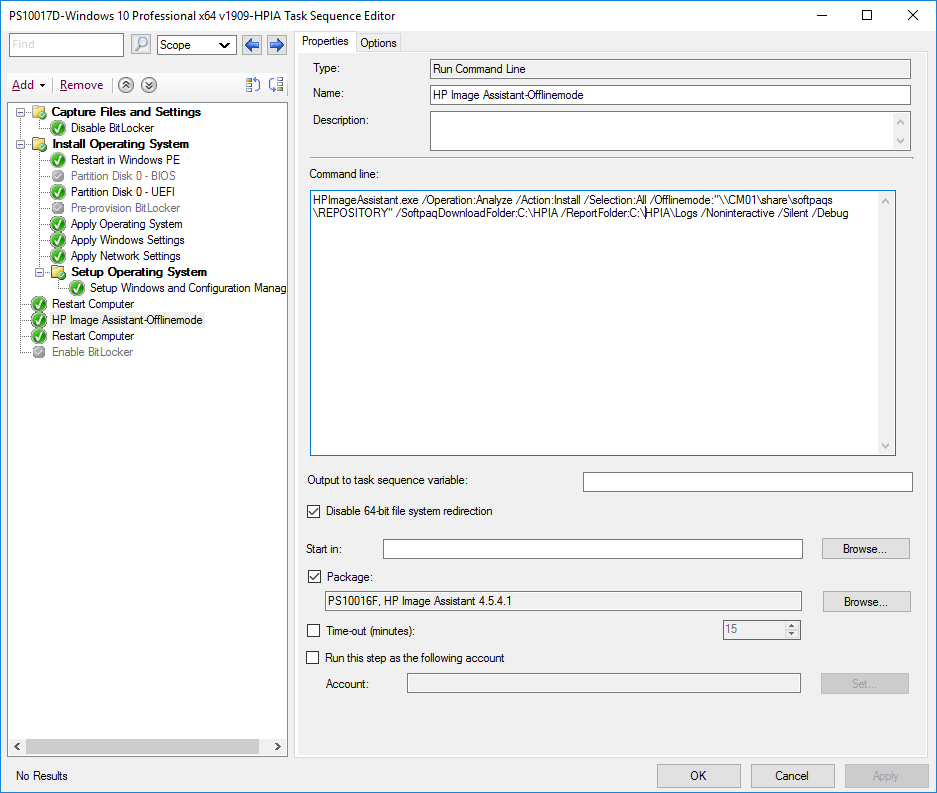Click the Type field showing Run Command Line
This screenshot has width=937, height=793.
pos(670,69)
